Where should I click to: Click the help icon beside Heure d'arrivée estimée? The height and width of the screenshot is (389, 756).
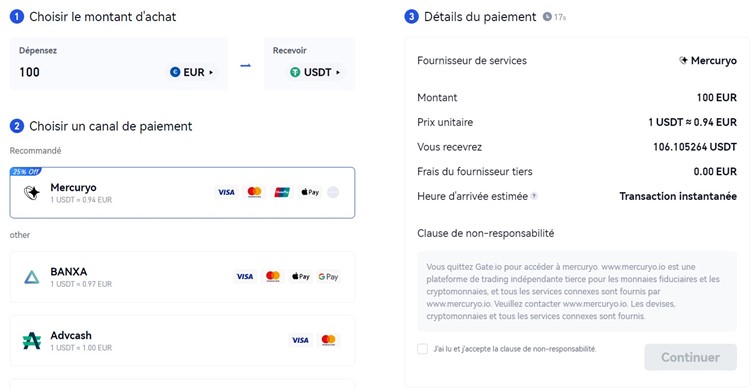point(534,196)
